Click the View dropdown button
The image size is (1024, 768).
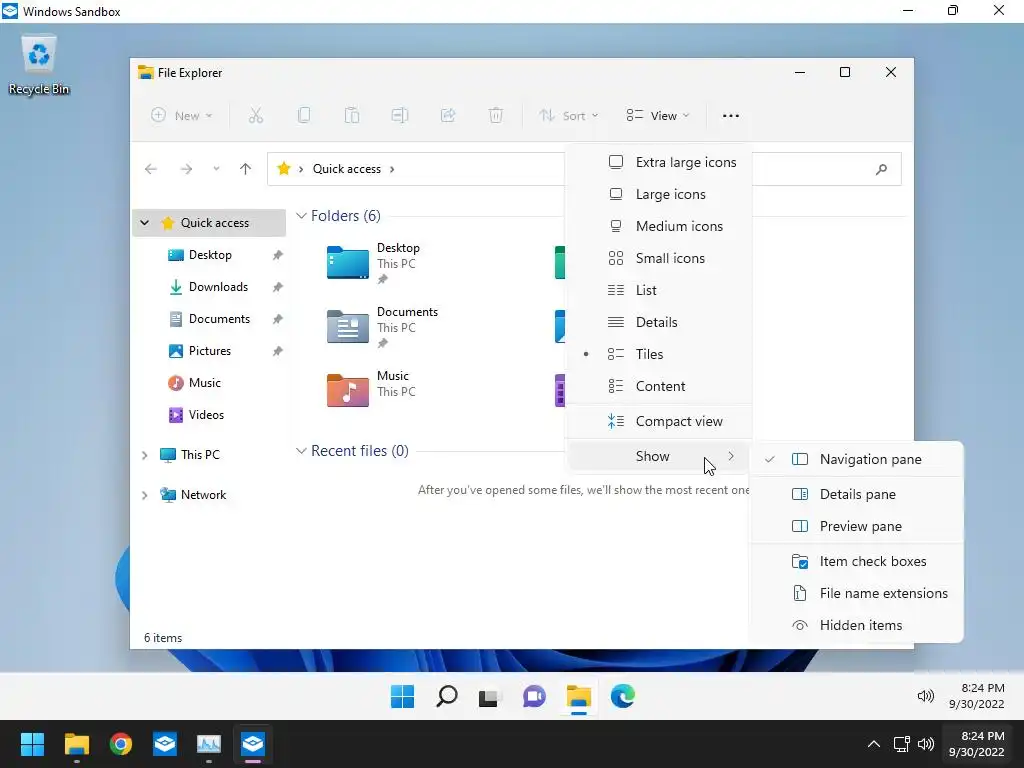pos(658,116)
